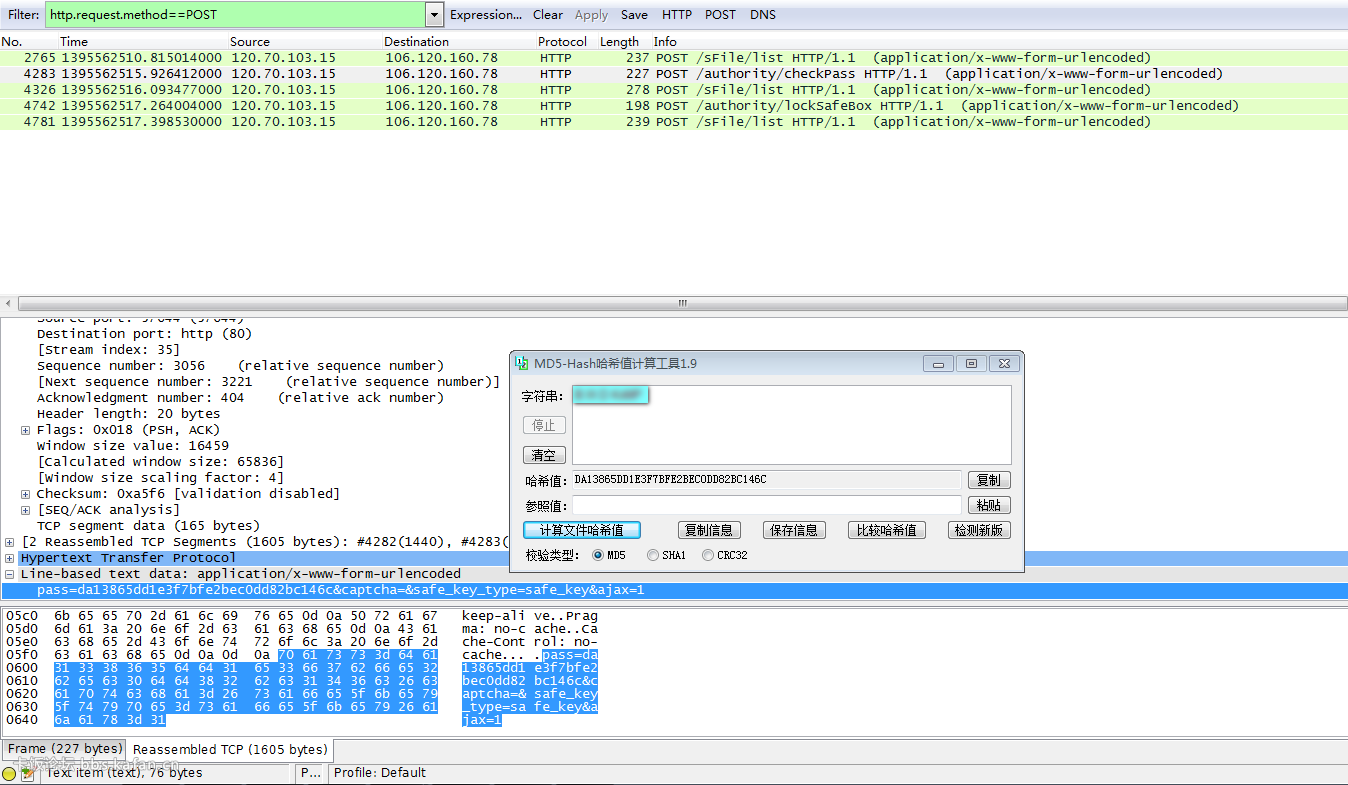Sort packet list by Info column
The width and height of the screenshot is (1348, 785).
point(665,42)
